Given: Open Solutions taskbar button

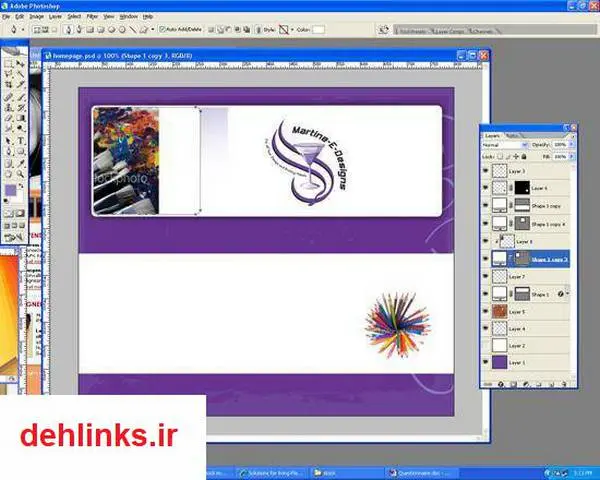Looking at the screenshot, I should tap(272, 473).
